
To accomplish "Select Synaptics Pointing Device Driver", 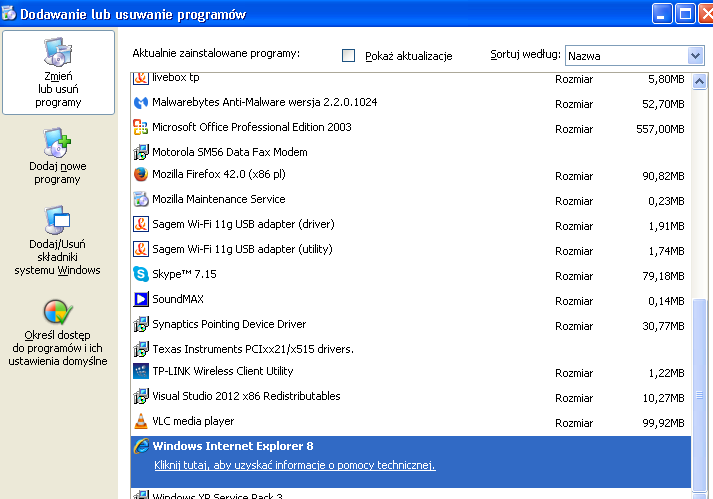I will [x=411, y=325].
